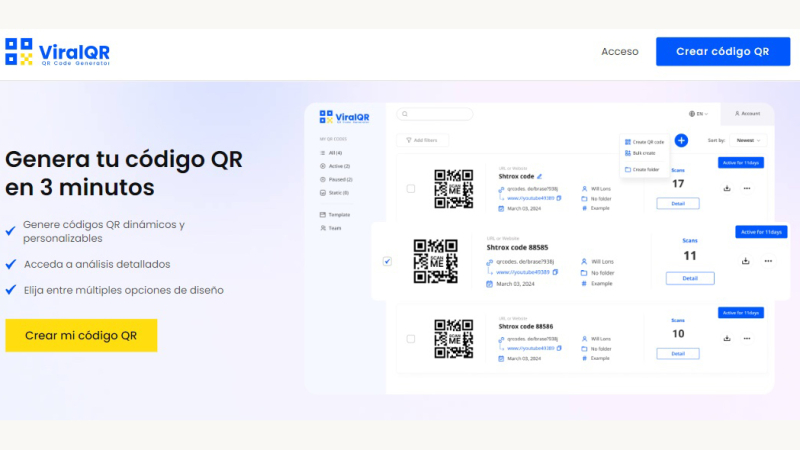Click the blue plus create button
The height and width of the screenshot is (450, 800).
tap(681, 140)
